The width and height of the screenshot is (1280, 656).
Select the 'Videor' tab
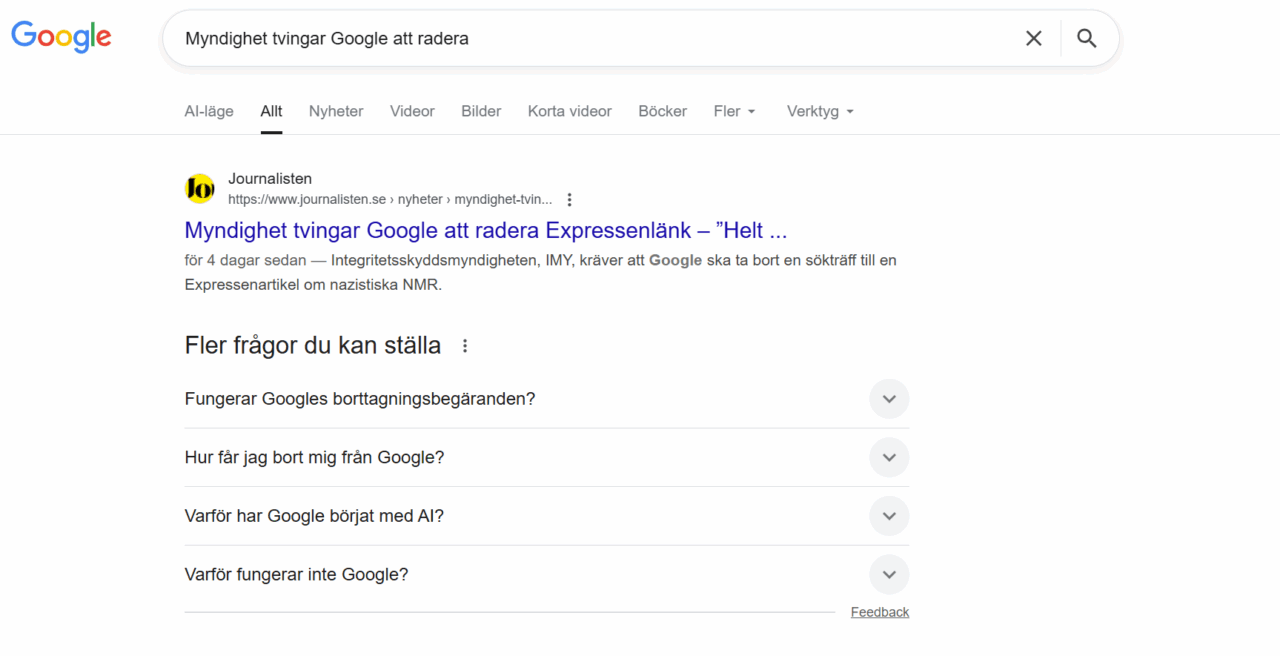tap(412, 111)
